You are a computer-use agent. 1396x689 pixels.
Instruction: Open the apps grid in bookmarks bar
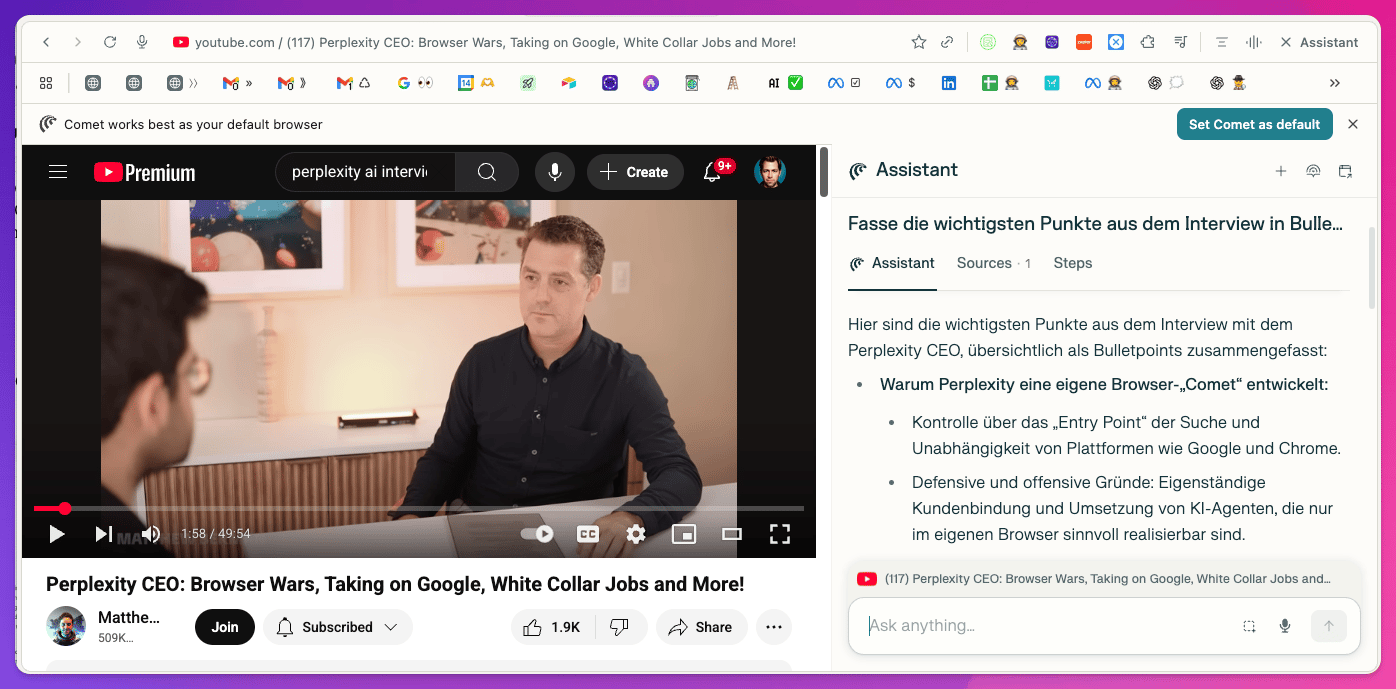[46, 83]
